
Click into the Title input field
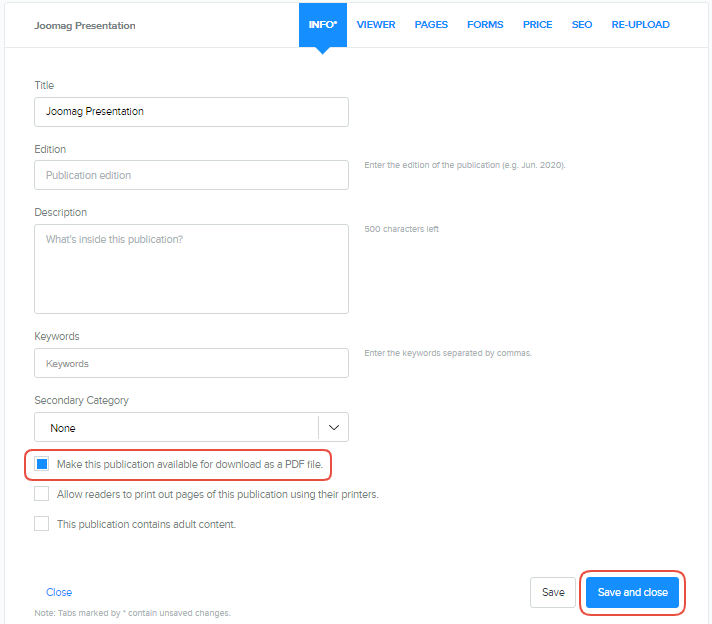(x=191, y=112)
